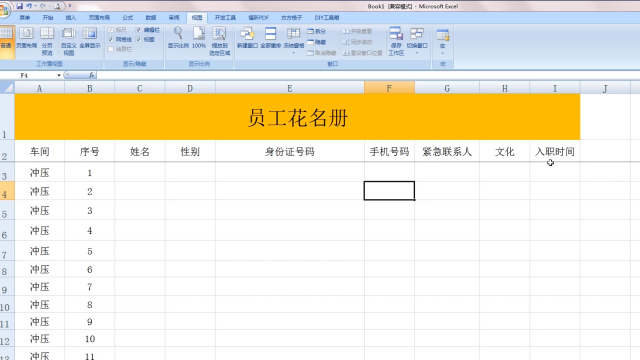Viewport: 640px width, 360px height.
Task: Click the Redo icon in the quick toolbar
Action: pyautogui.click(x=42, y=6)
